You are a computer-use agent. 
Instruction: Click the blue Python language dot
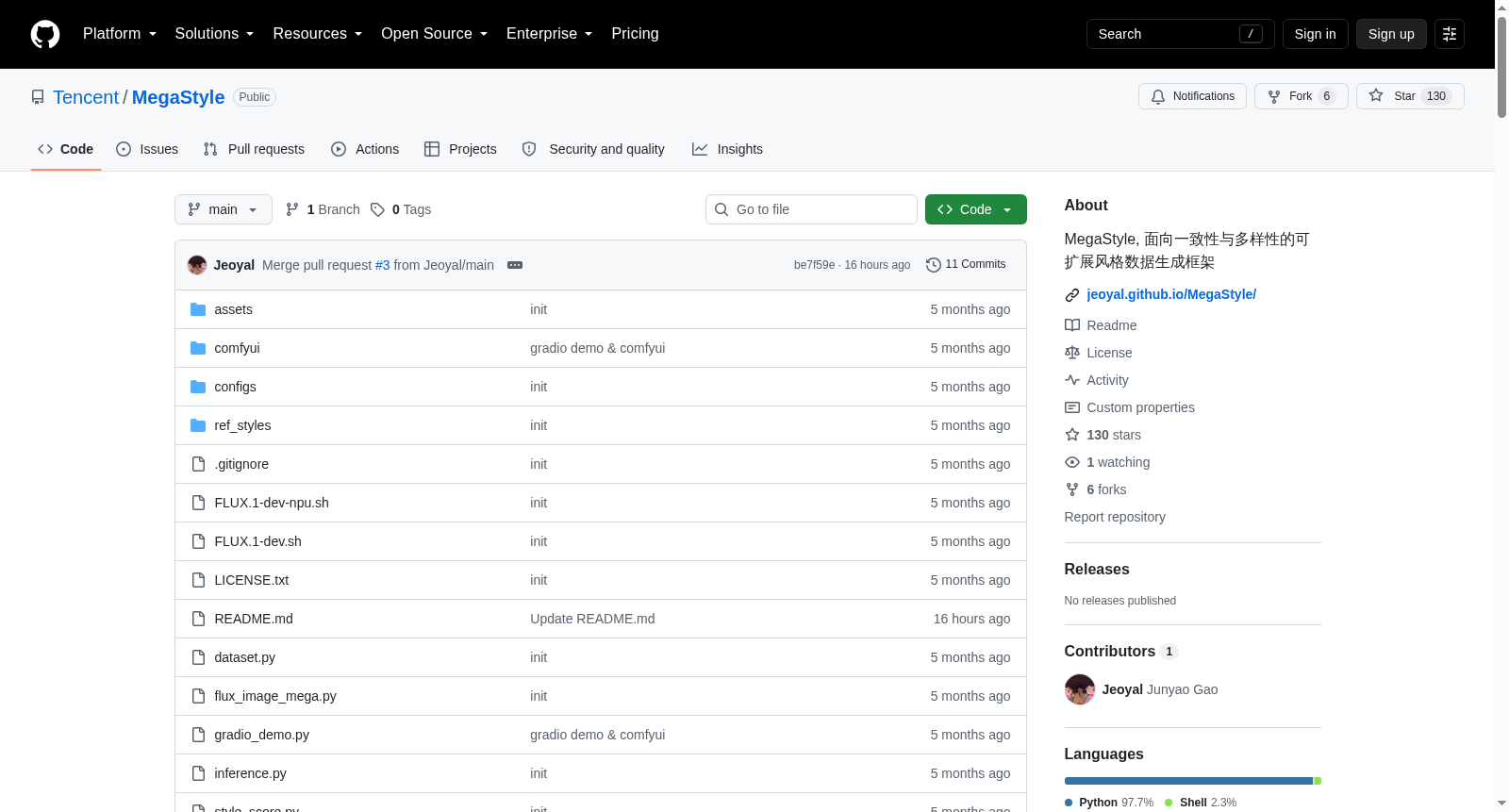[x=1069, y=803]
